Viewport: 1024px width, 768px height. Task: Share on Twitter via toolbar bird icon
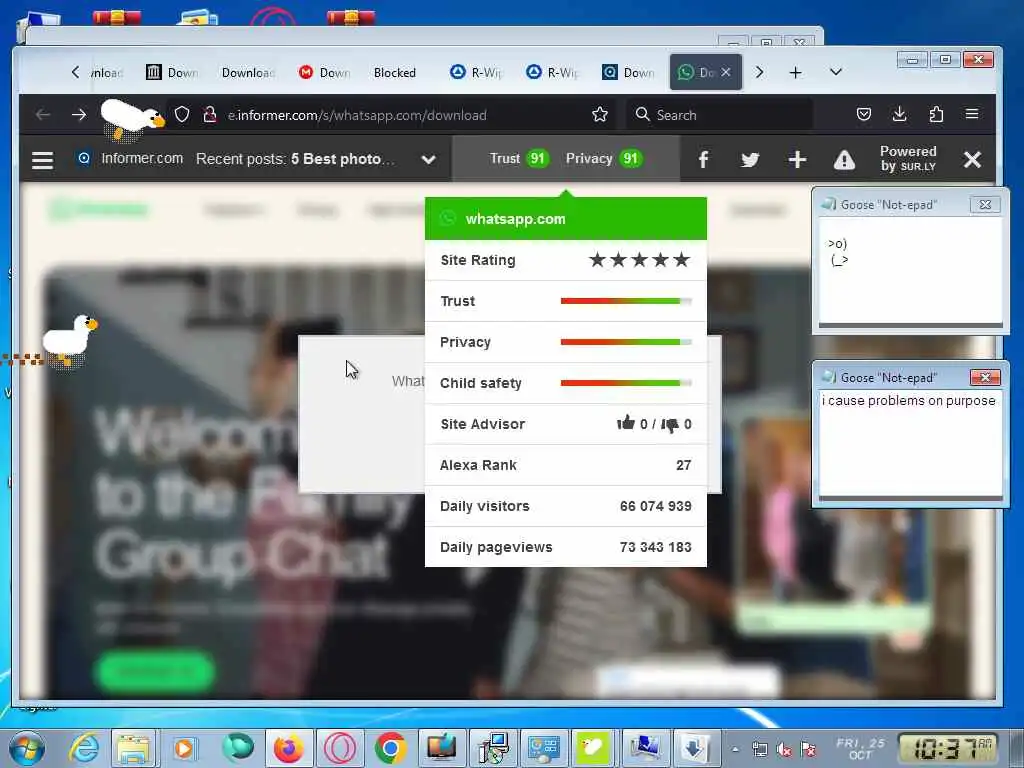(x=750, y=159)
